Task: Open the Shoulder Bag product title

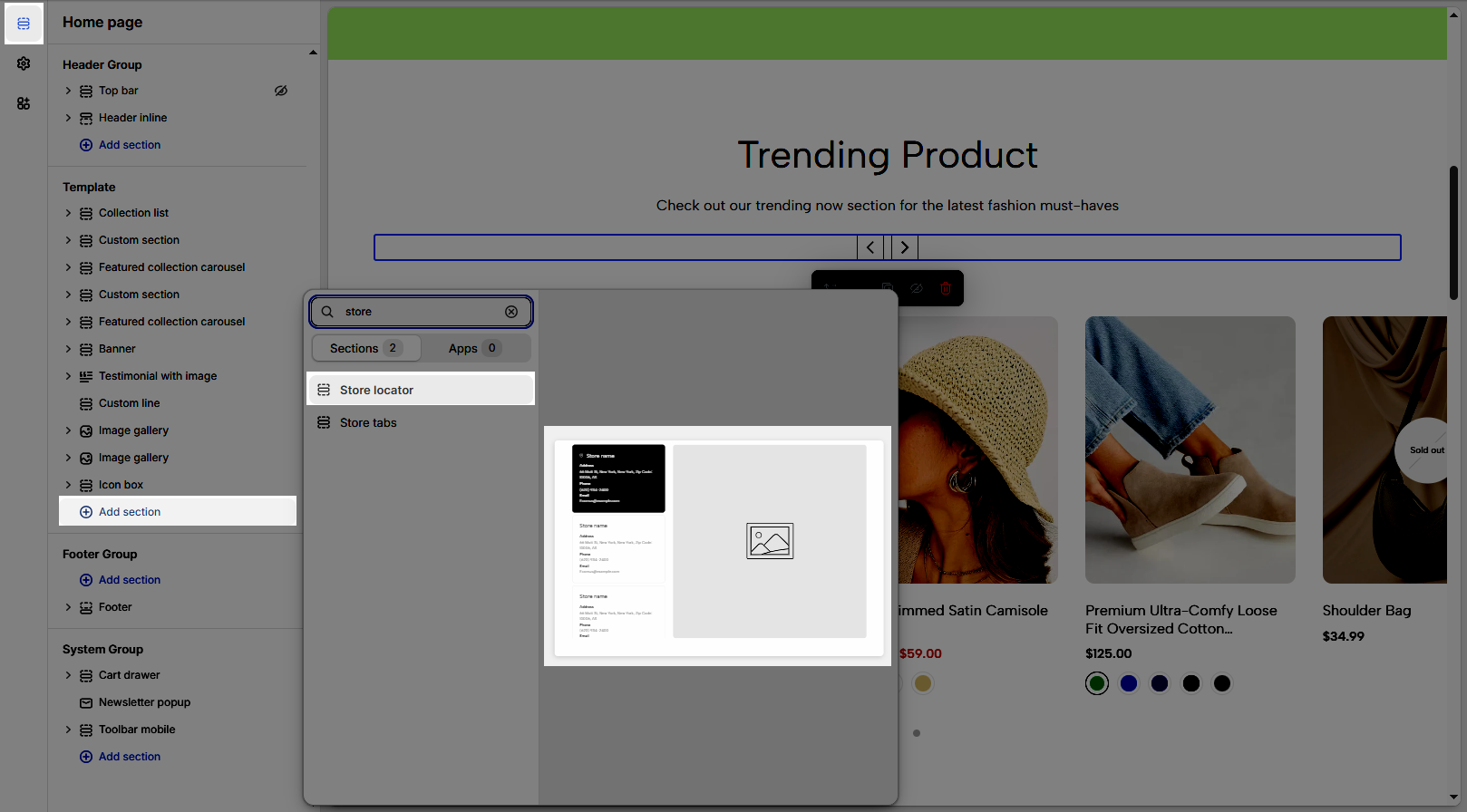Action: [1366, 611]
